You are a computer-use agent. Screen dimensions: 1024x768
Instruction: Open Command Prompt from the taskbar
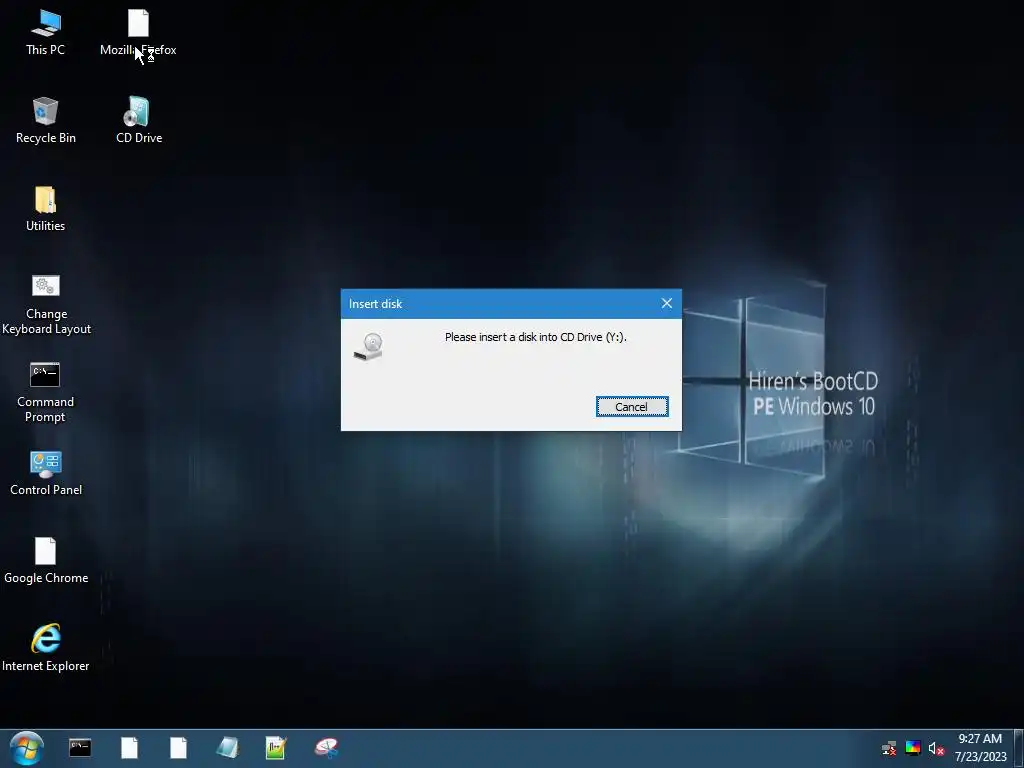(x=80, y=748)
